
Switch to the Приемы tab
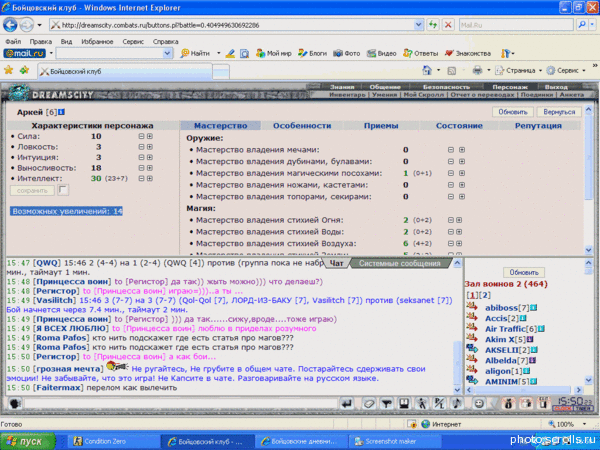(x=381, y=126)
